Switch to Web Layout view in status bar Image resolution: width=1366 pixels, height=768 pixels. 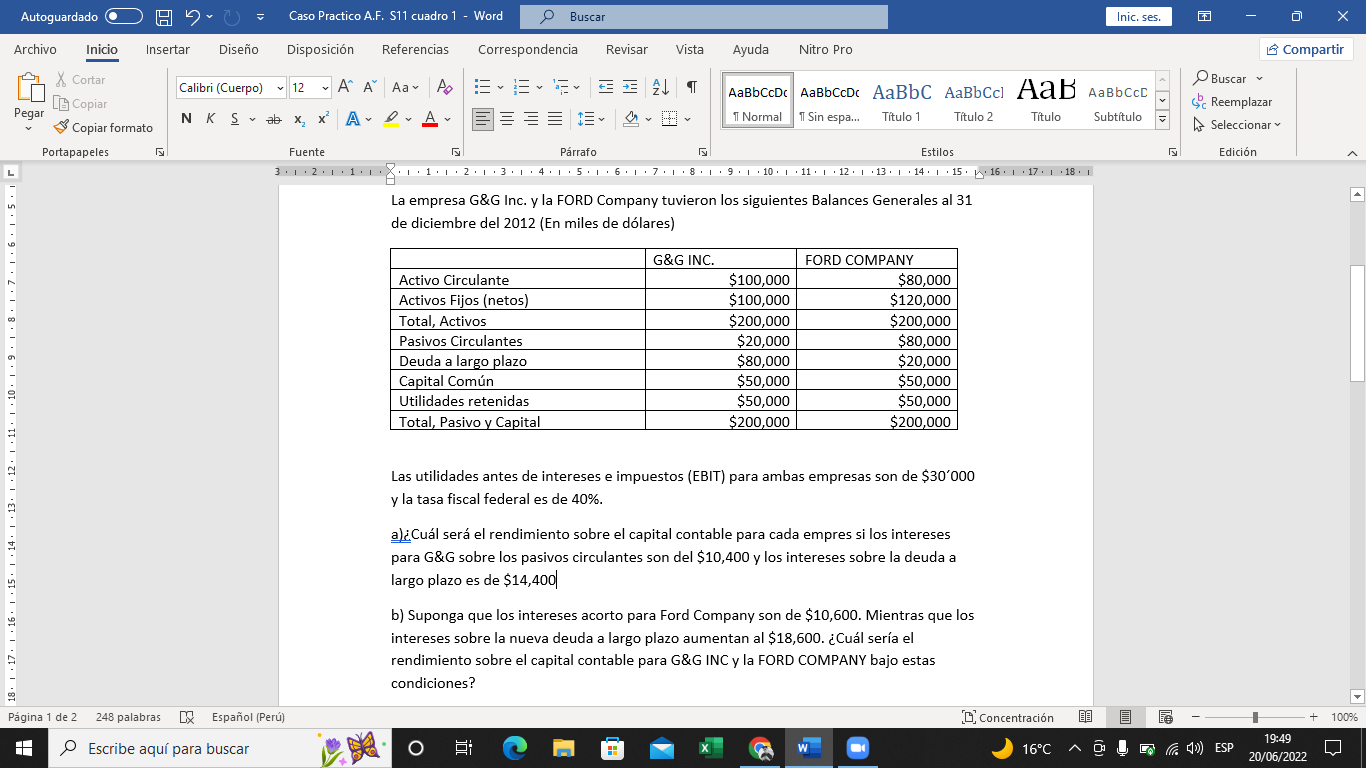[x=1165, y=717]
